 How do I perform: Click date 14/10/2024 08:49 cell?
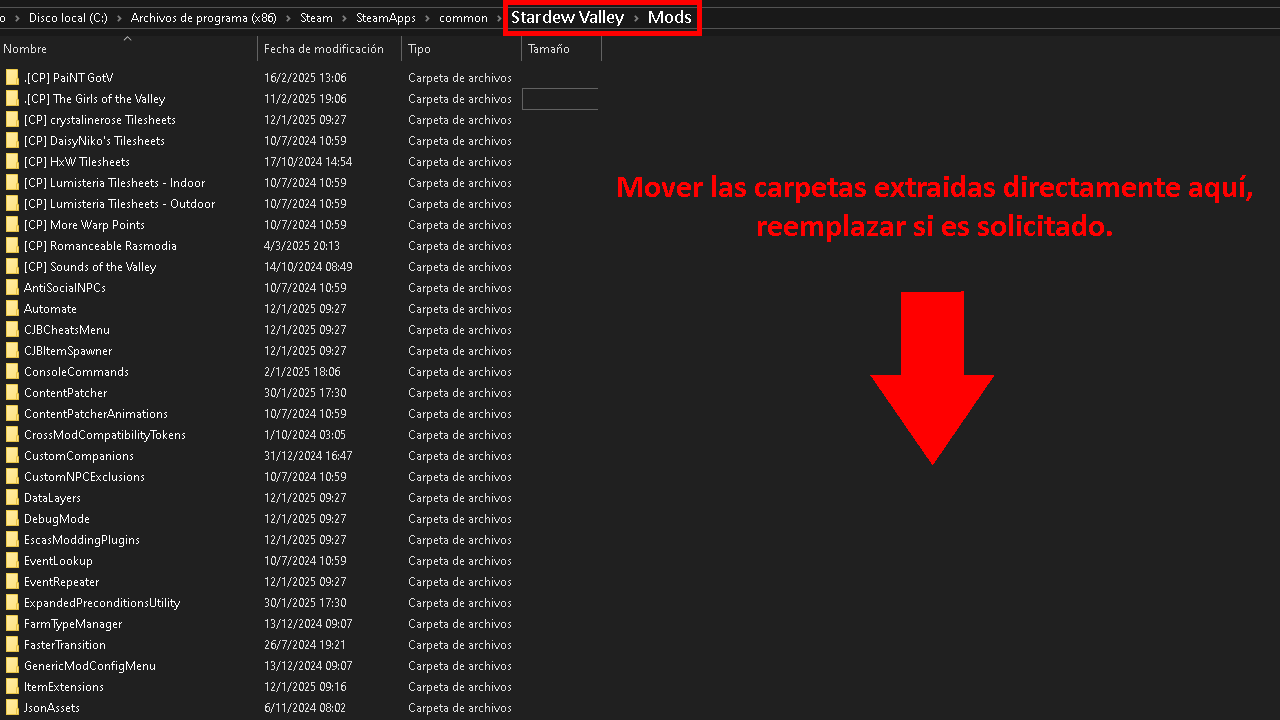308,267
